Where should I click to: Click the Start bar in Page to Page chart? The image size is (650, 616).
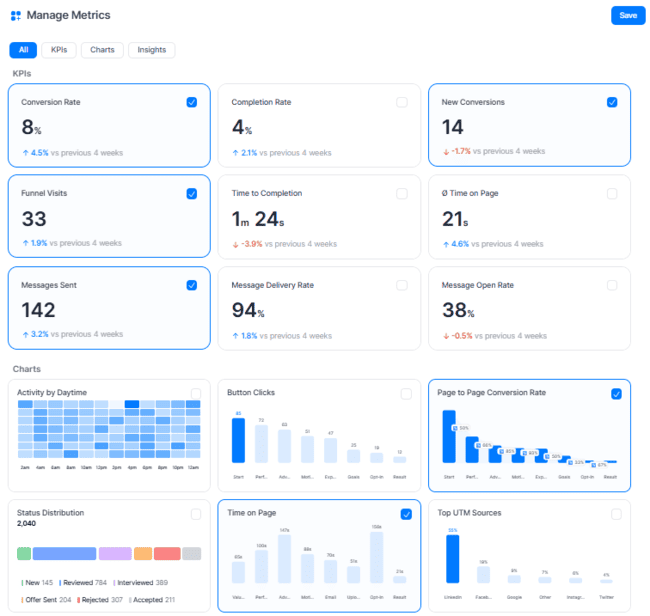pos(449,437)
